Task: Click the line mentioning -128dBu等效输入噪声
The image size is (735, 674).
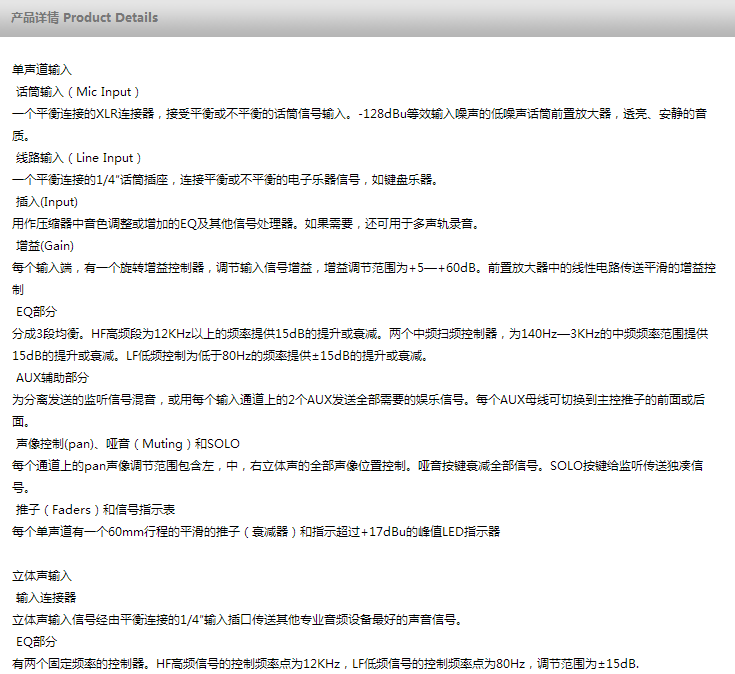Action: (x=360, y=114)
